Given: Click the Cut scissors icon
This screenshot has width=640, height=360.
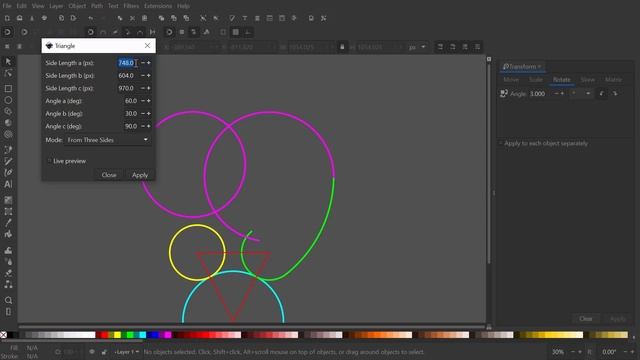Looking at the screenshot, I should coord(132,18).
